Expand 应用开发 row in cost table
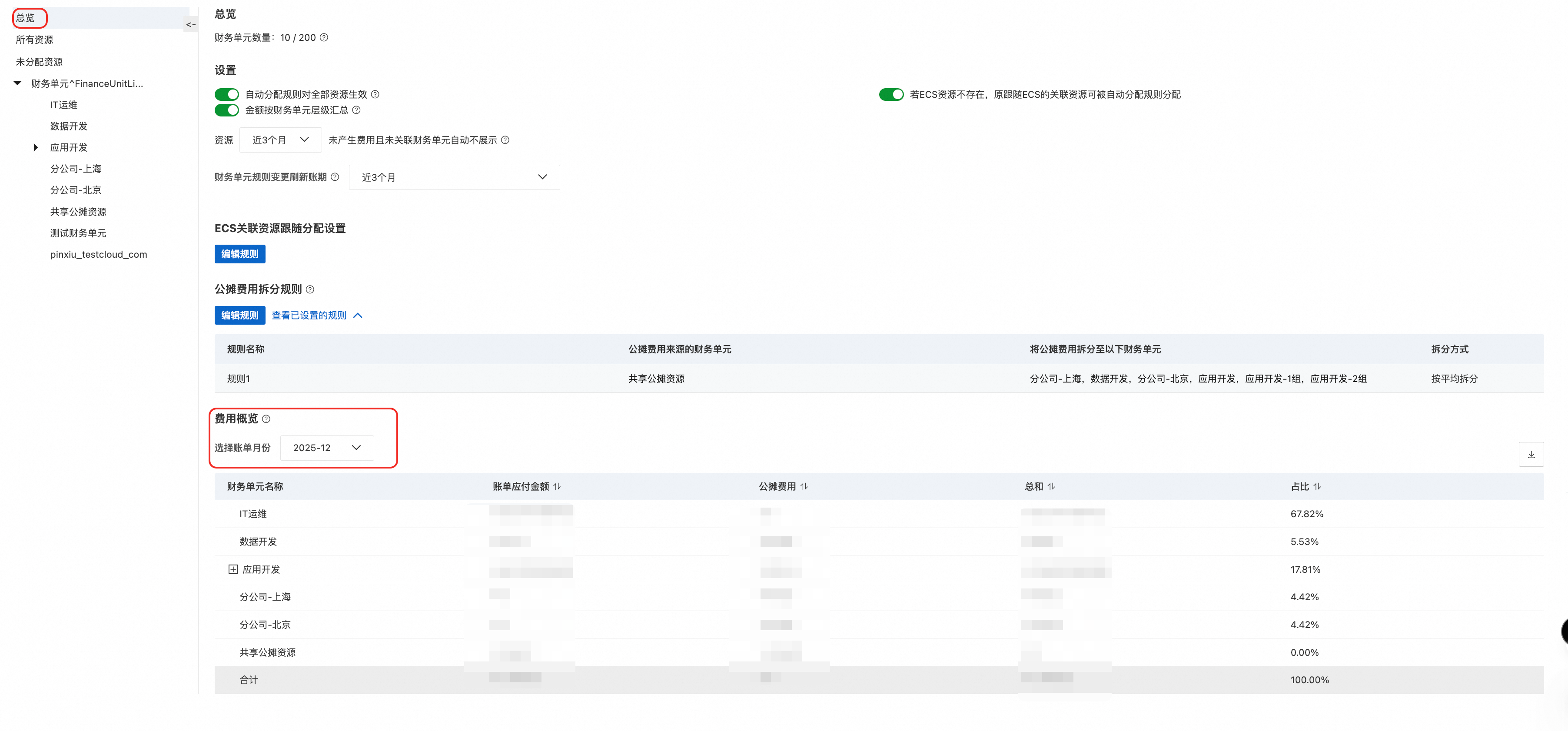Screen dimensions: 1568x731 233,570
